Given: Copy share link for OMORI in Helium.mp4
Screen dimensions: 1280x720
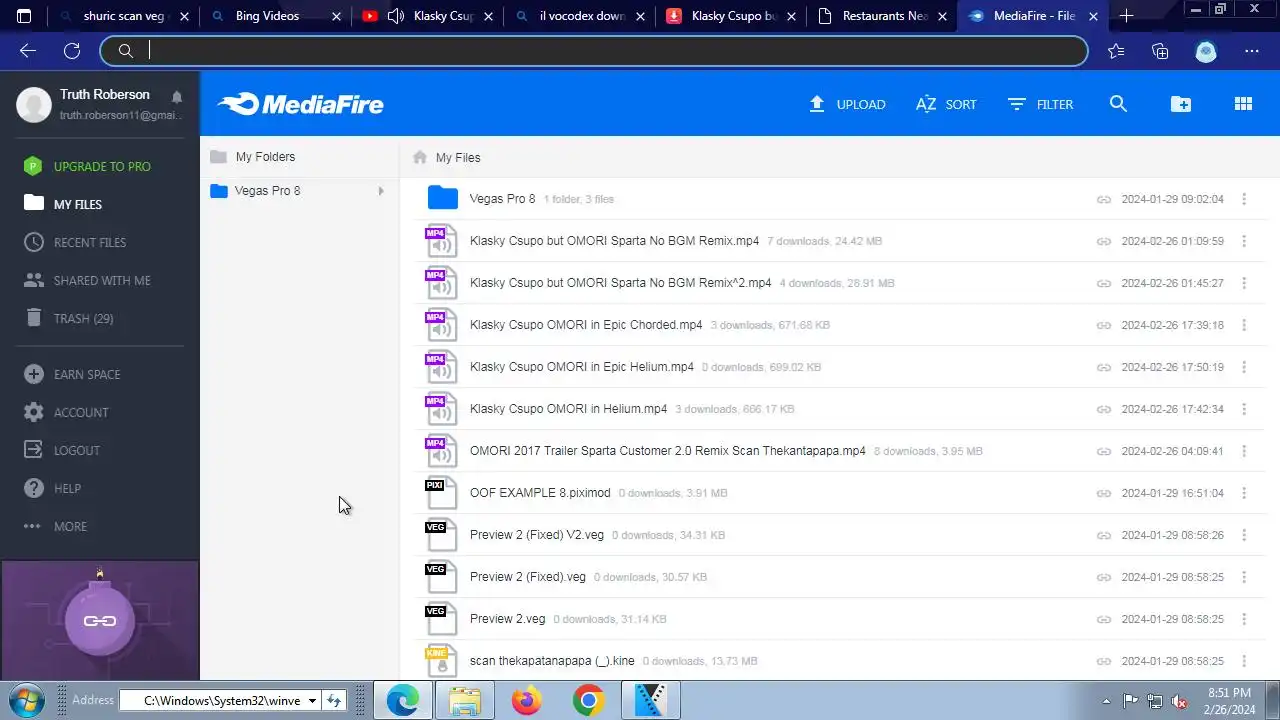Looking at the screenshot, I should [1104, 409].
